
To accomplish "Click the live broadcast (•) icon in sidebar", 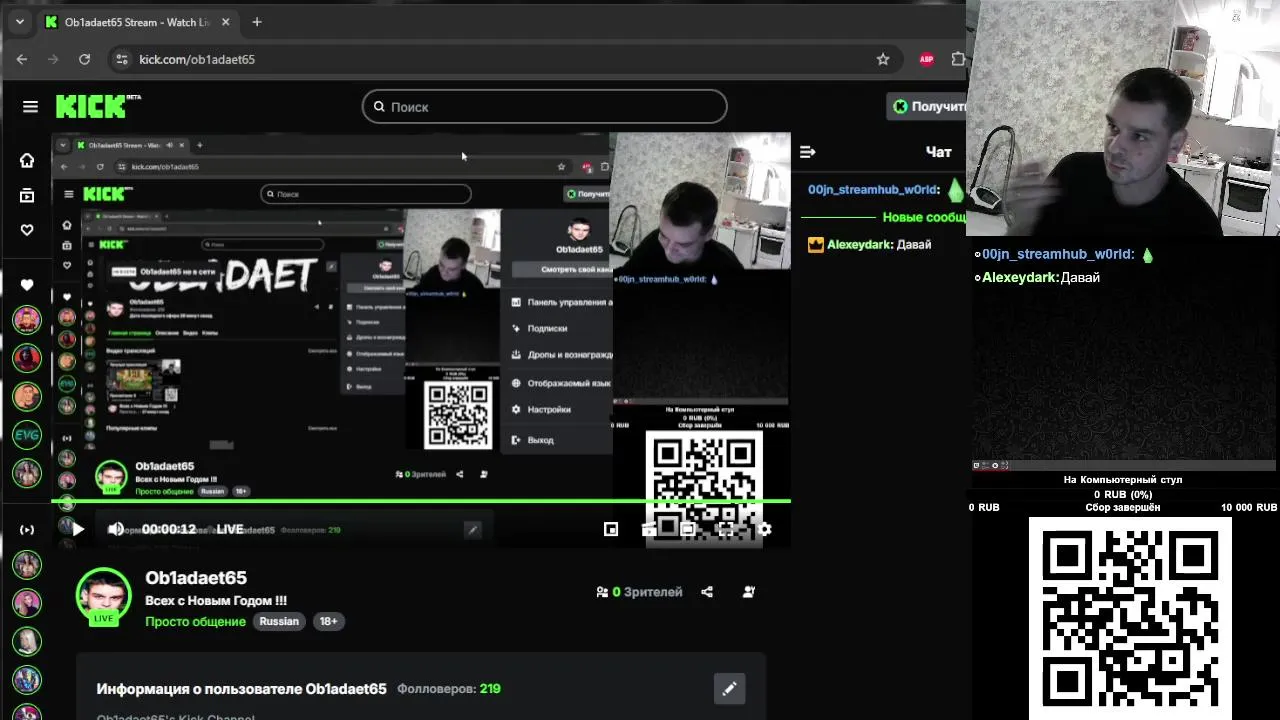I will click(x=27, y=529).
